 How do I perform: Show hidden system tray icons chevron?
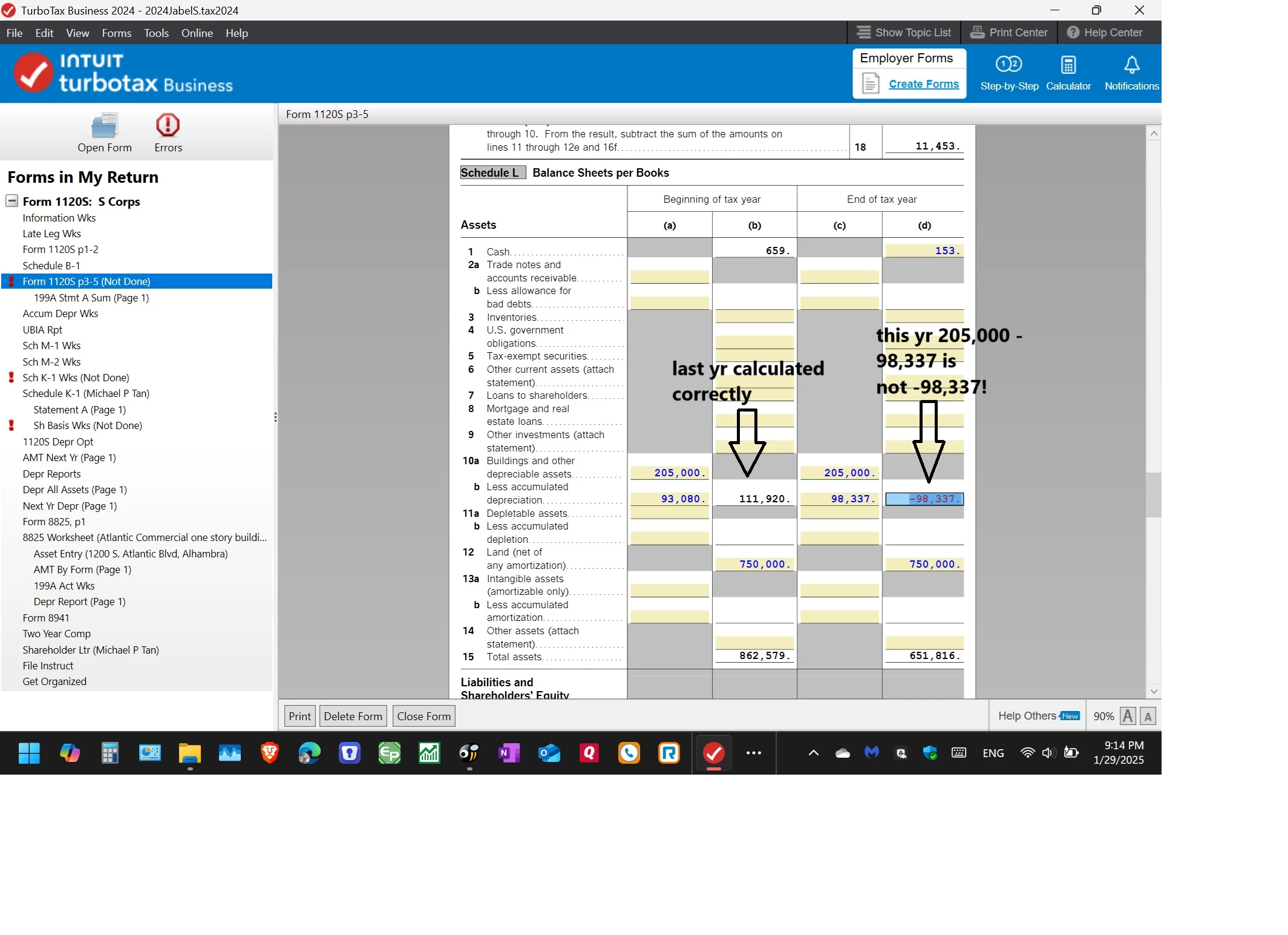click(x=813, y=753)
